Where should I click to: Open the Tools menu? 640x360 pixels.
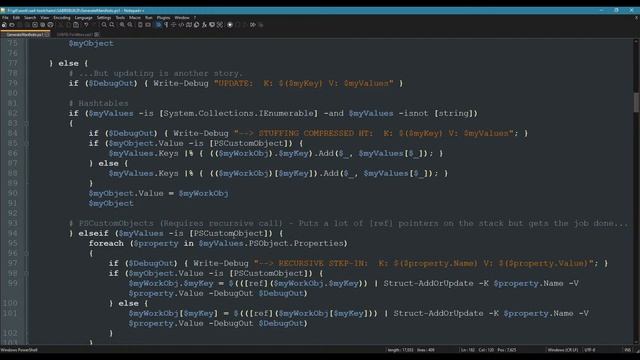(120, 18)
